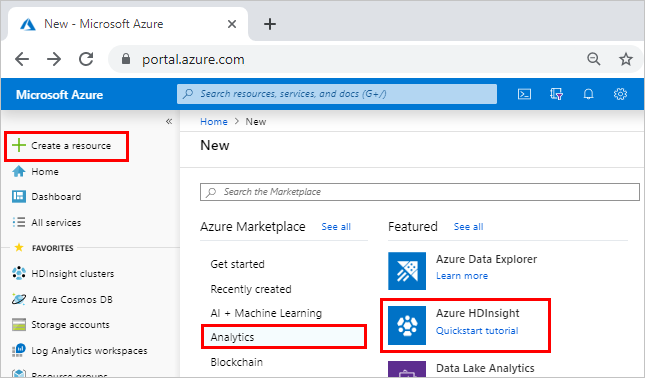Click See all next to Azure Marketplace

coord(336,227)
